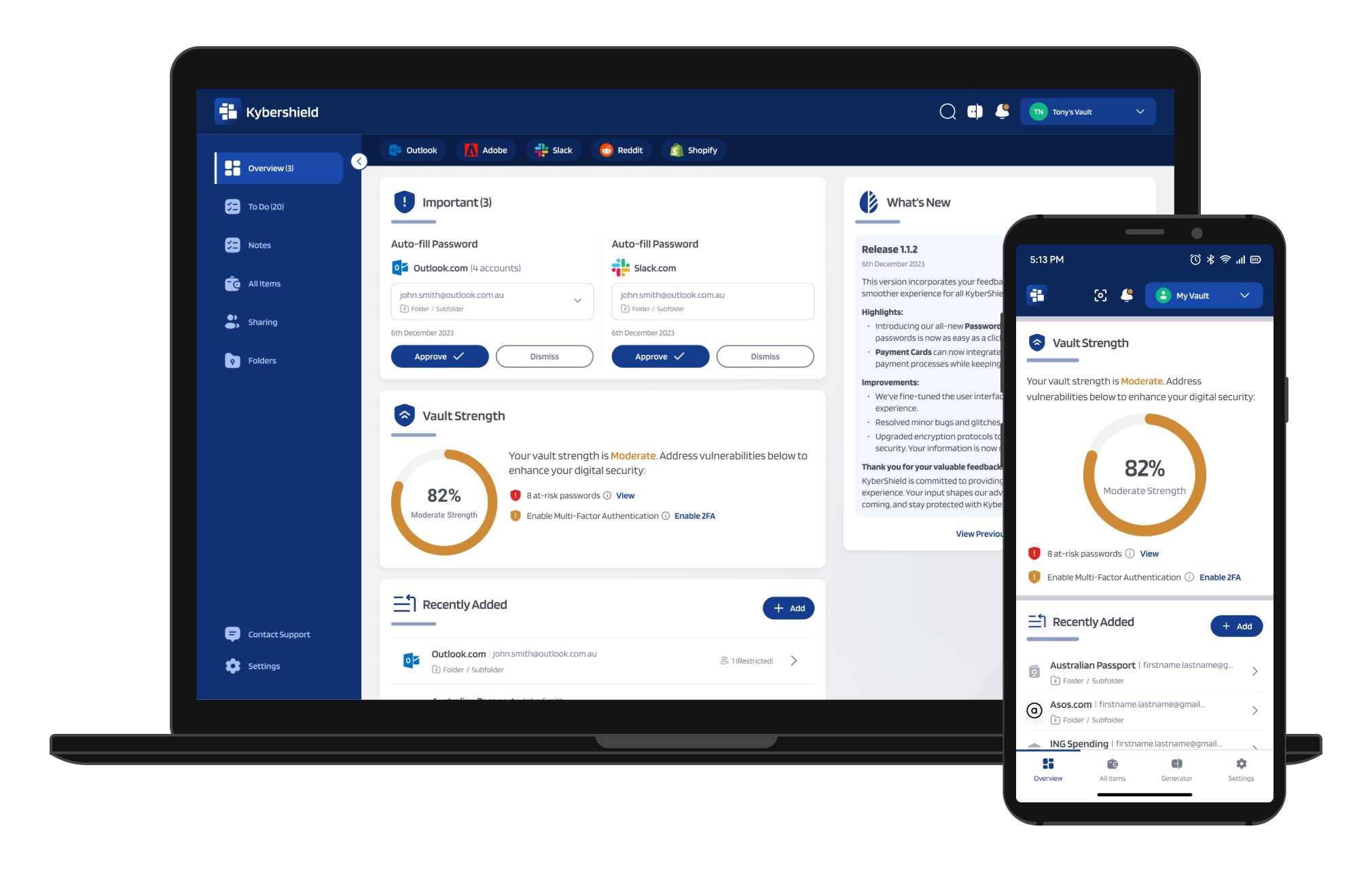Click the Dismiss button for Slack.com password

coord(765,356)
